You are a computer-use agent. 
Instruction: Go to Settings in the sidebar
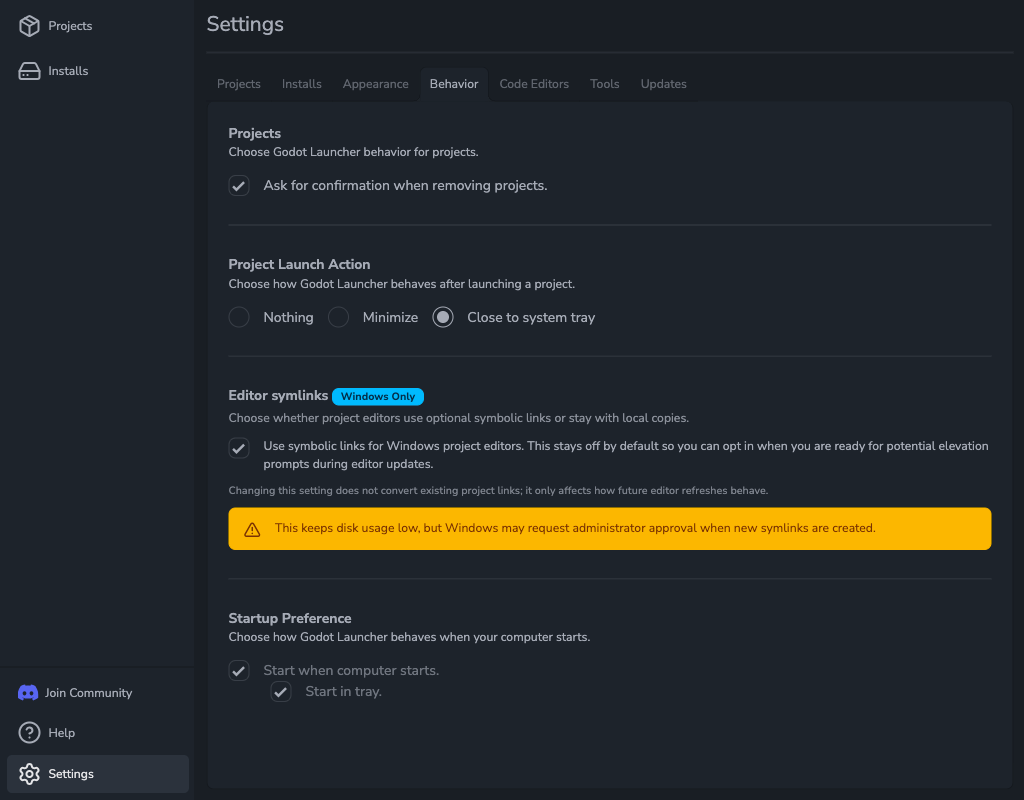click(x=98, y=774)
